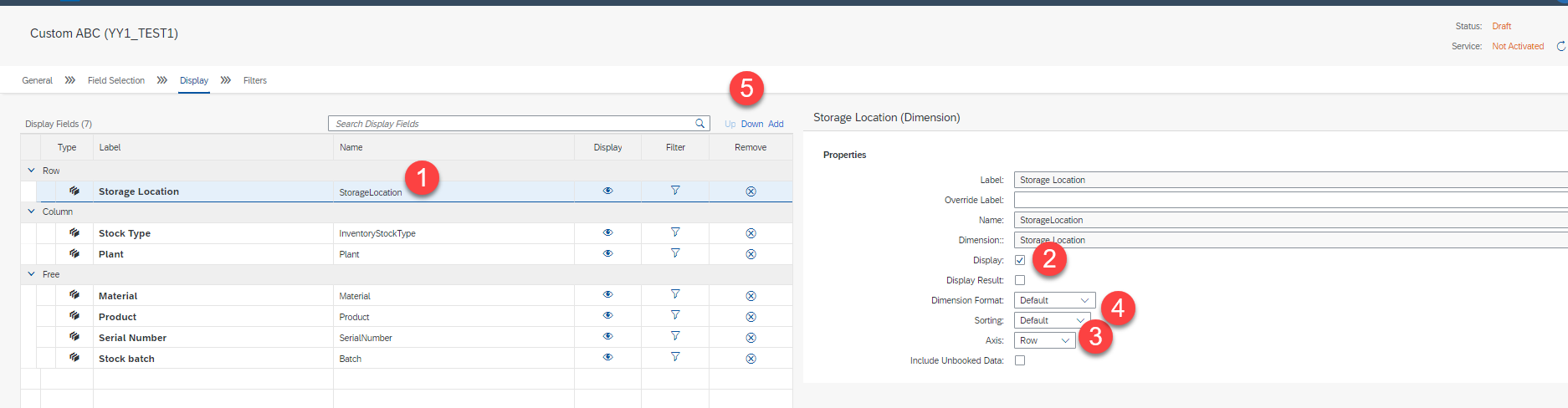Collapse the Column group
Screen dimensions: 1568x408
coord(32,212)
